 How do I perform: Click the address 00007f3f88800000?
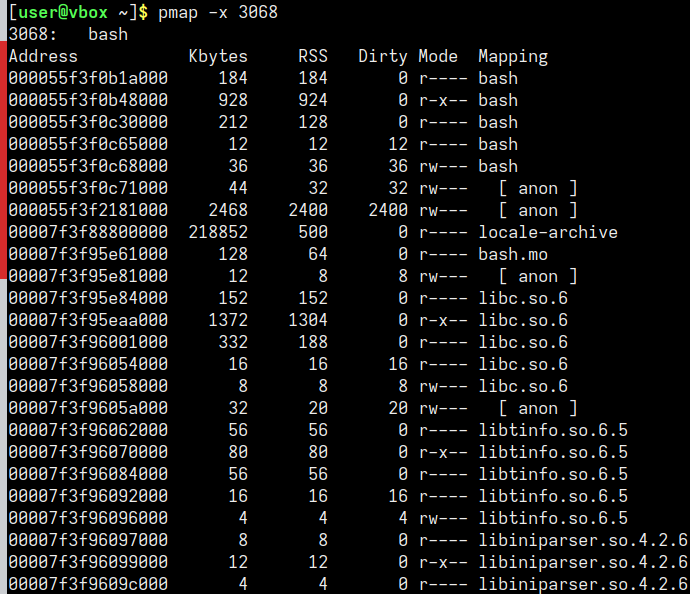pos(88,232)
